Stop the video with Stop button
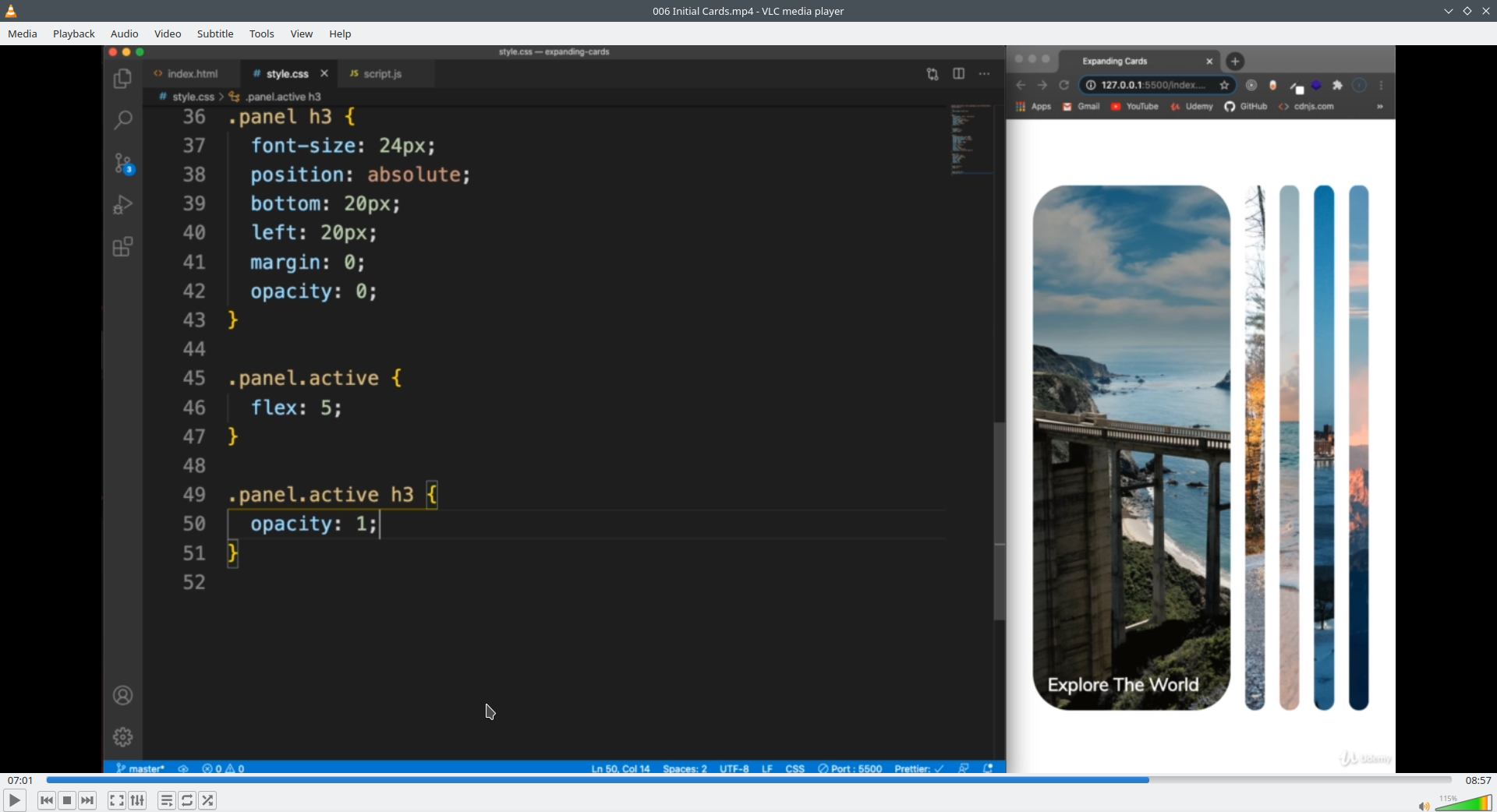The image size is (1497, 812). pyautogui.click(x=67, y=800)
